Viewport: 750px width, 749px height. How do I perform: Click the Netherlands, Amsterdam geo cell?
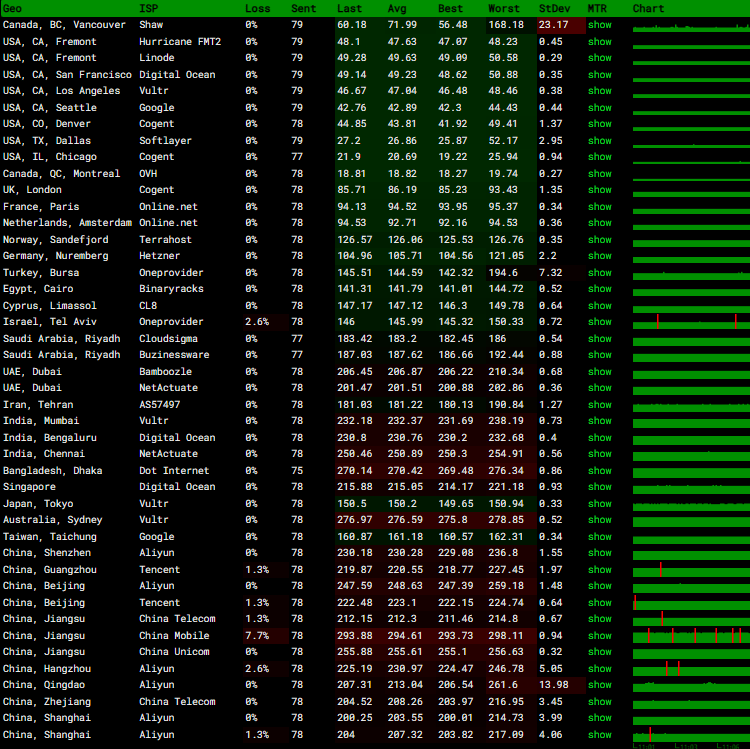point(67,223)
